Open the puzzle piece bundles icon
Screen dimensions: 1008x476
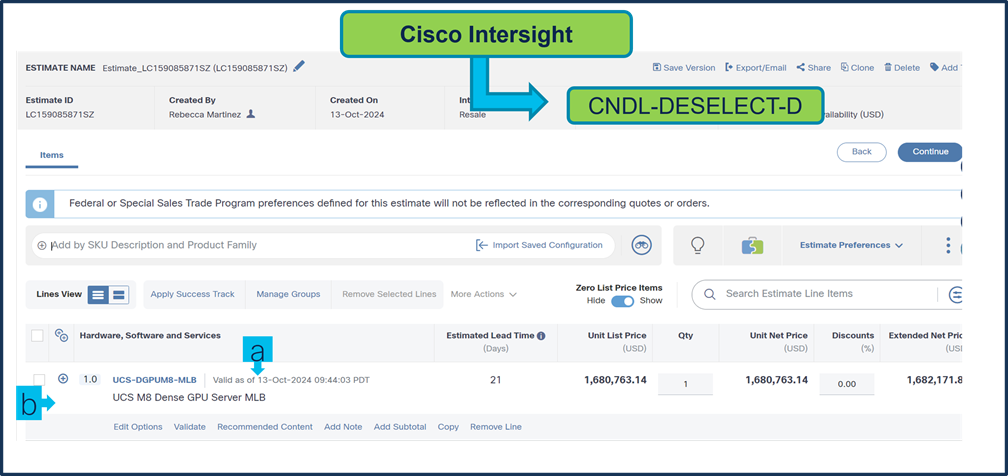(752, 245)
